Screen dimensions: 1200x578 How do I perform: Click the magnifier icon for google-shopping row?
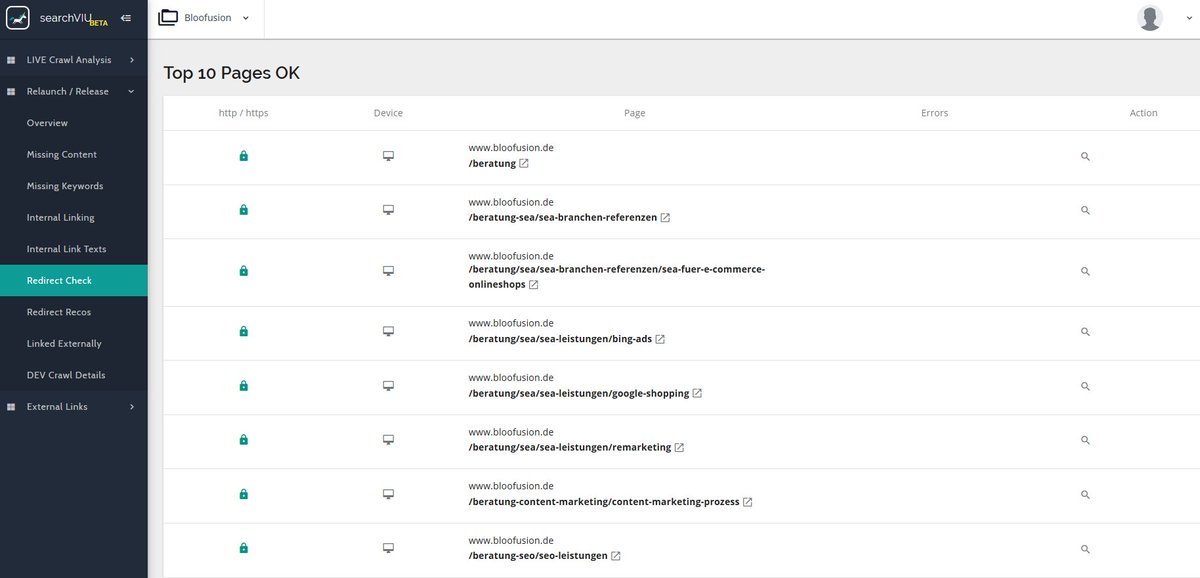tap(1085, 386)
